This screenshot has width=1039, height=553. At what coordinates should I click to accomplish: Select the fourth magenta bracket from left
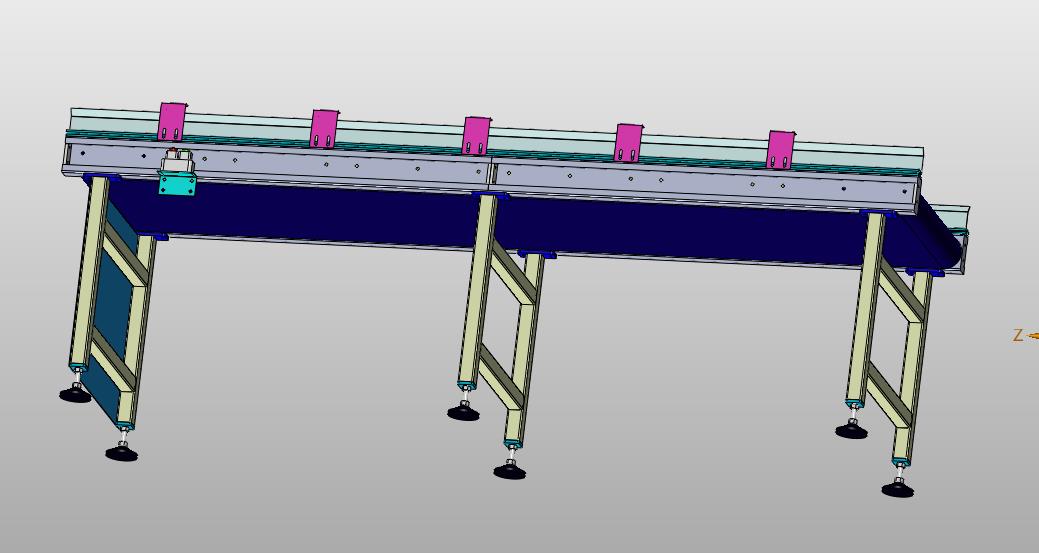pos(628,142)
